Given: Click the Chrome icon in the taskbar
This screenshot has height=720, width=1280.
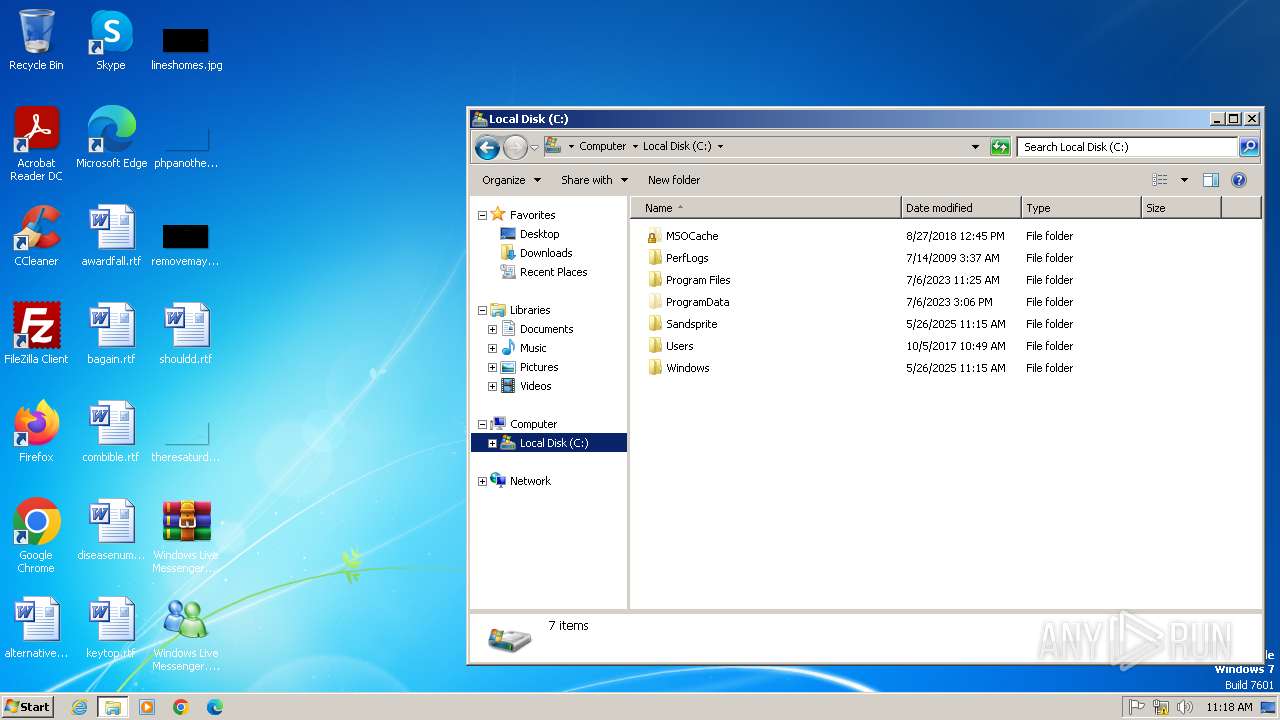Looking at the screenshot, I should [181, 707].
